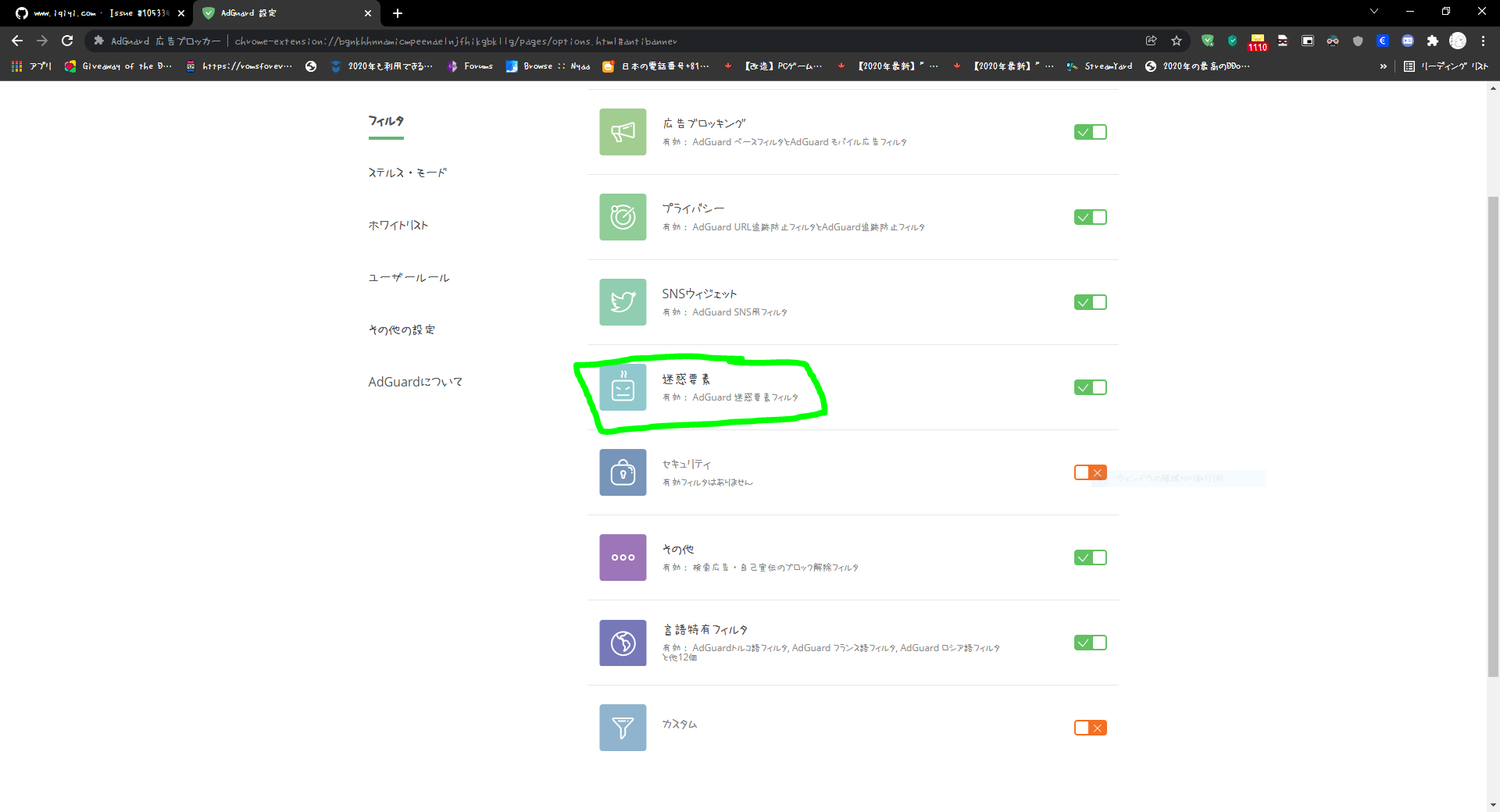Open the ユーザールール settings section
The height and width of the screenshot is (812, 1500).
tap(409, 276)
